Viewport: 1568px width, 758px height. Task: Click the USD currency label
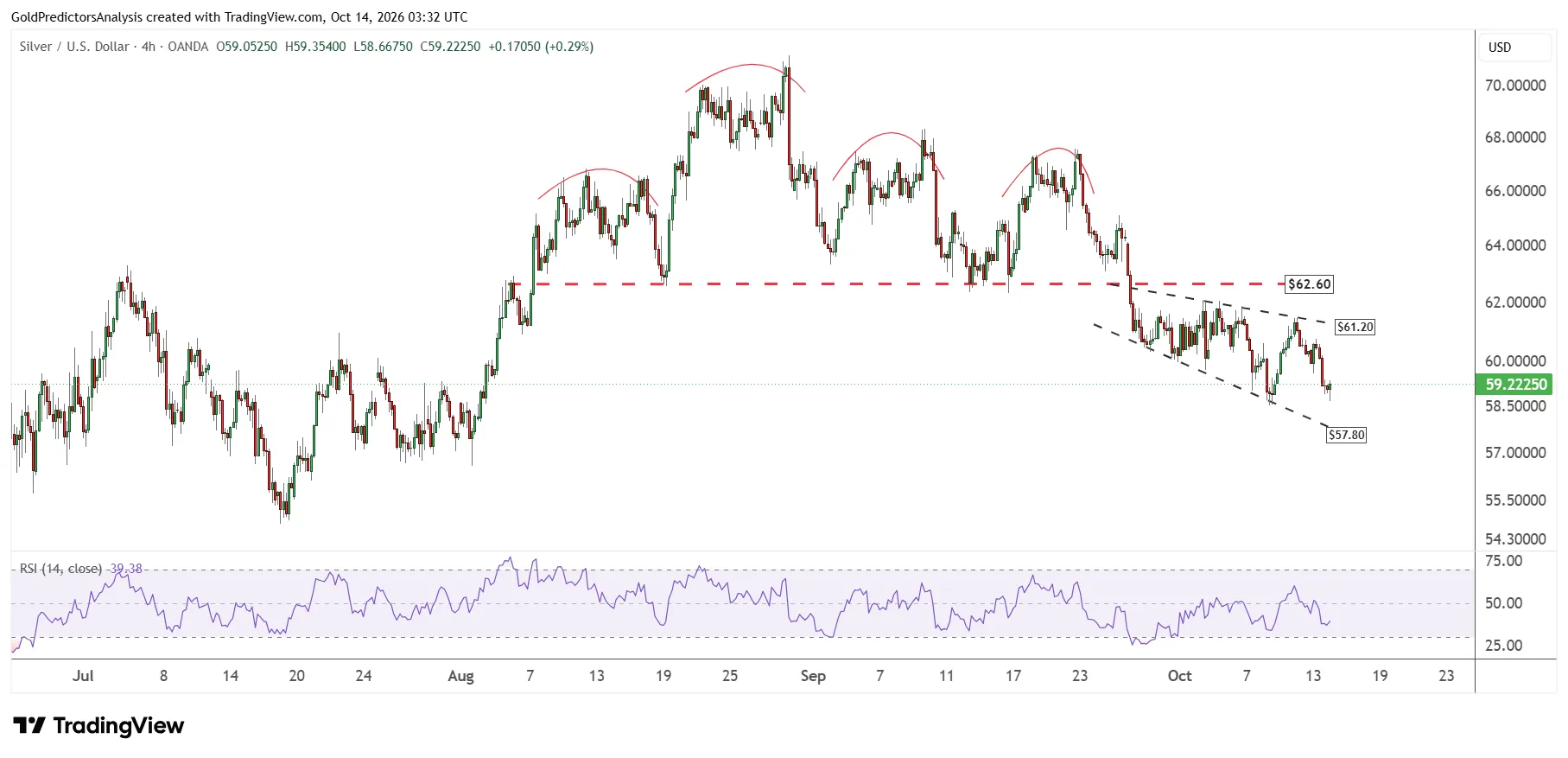[1500, 48]
